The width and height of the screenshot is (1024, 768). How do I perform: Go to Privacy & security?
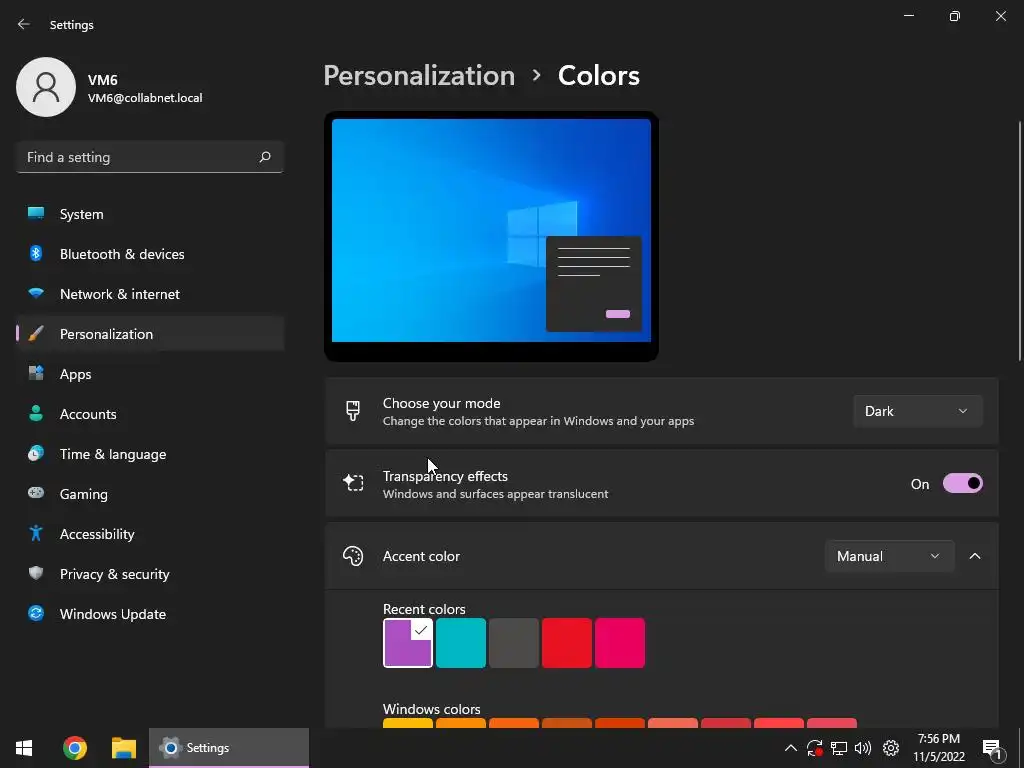[150, 573]
